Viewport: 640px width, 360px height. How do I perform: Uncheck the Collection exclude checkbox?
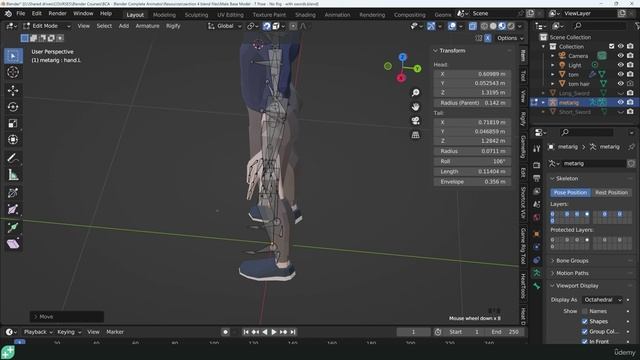[x=611, y=47]
